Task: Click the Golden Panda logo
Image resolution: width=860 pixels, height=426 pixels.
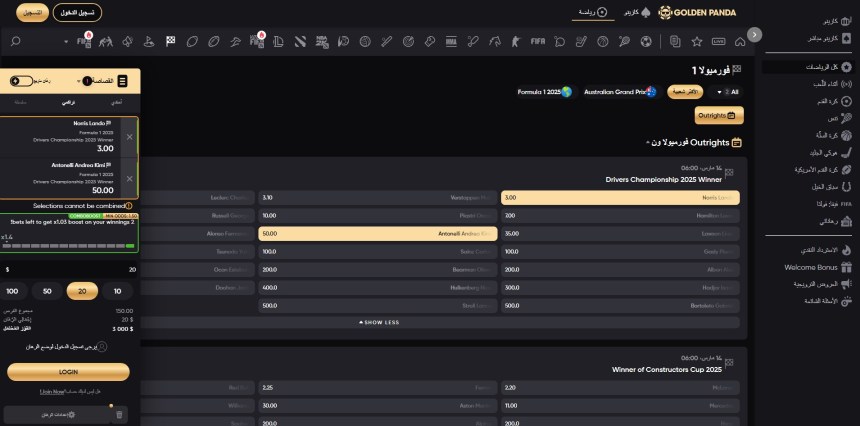Action: (x=697, y=13)
